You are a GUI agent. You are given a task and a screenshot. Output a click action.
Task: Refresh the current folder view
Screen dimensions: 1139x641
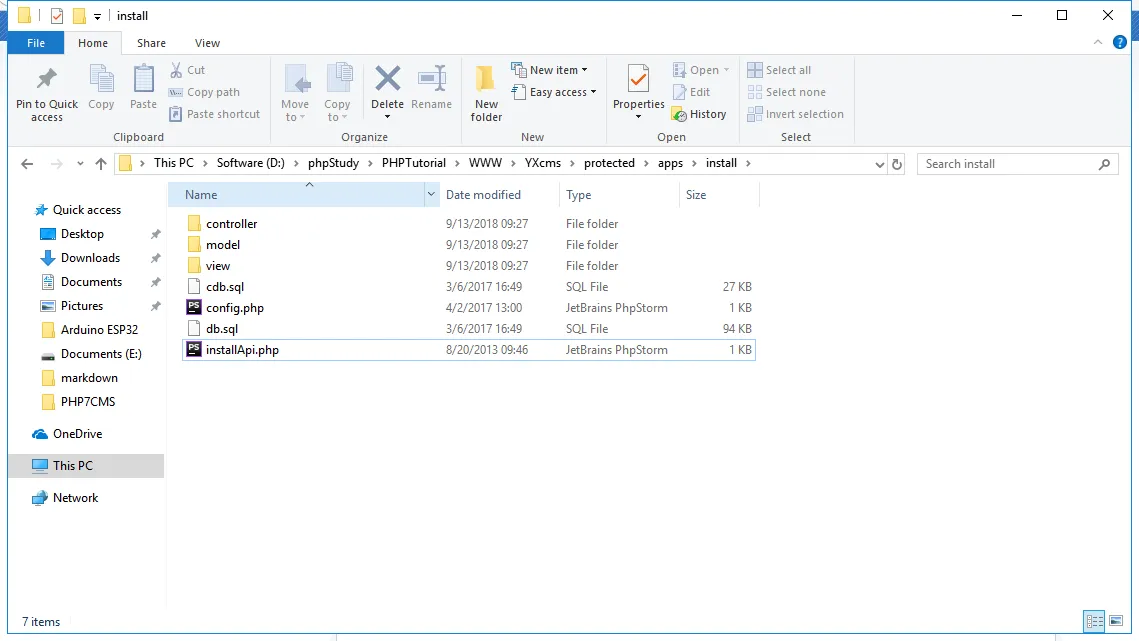[x=897, y=164]
